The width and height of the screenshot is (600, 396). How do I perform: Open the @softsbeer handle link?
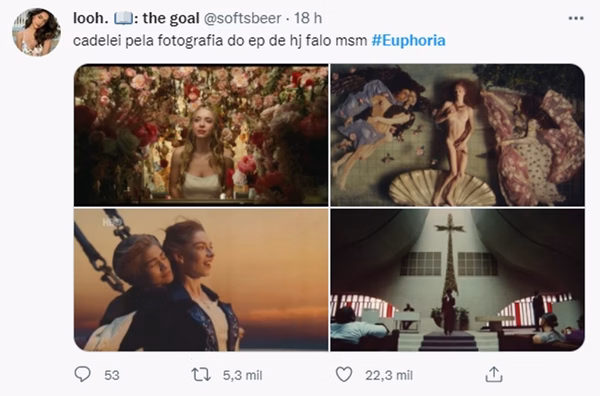point(242,18)
